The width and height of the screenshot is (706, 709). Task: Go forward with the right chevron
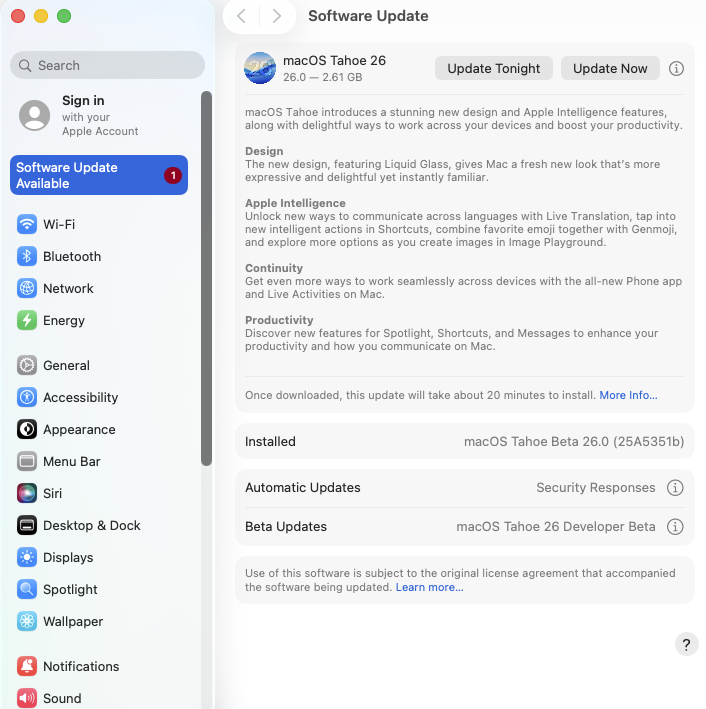tap(277, 16)
